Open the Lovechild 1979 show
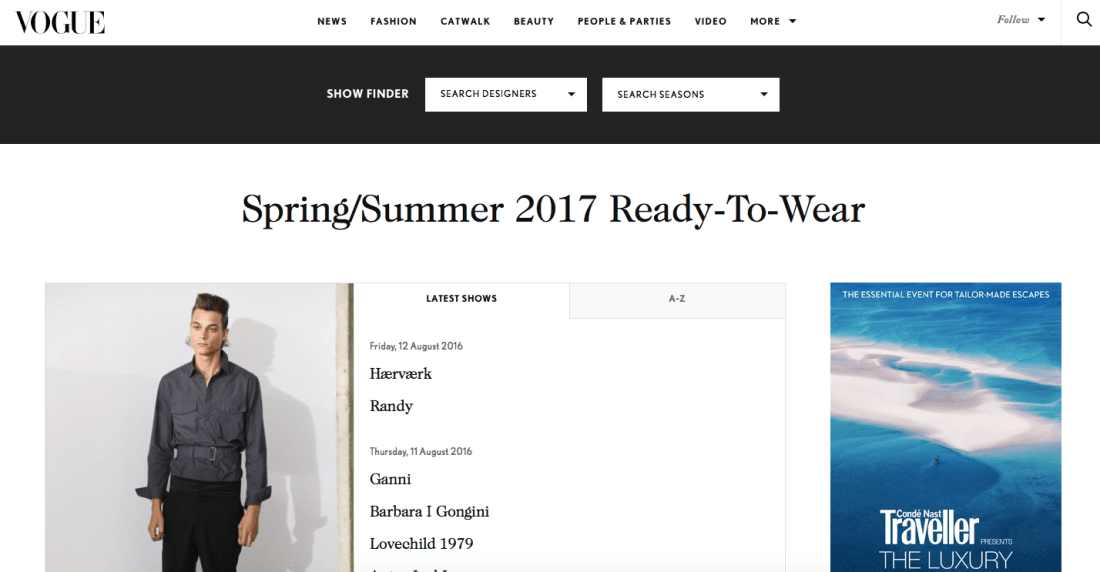This screenshot has width=1100, height=572. (x=422, y=544)
